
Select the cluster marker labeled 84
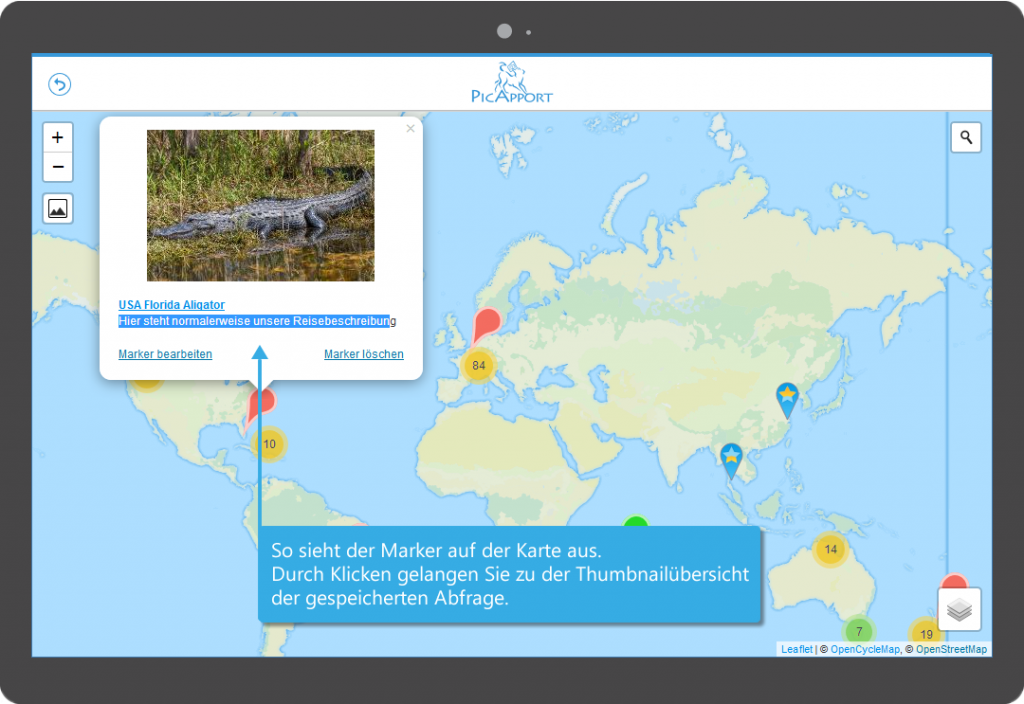point(479,366)
